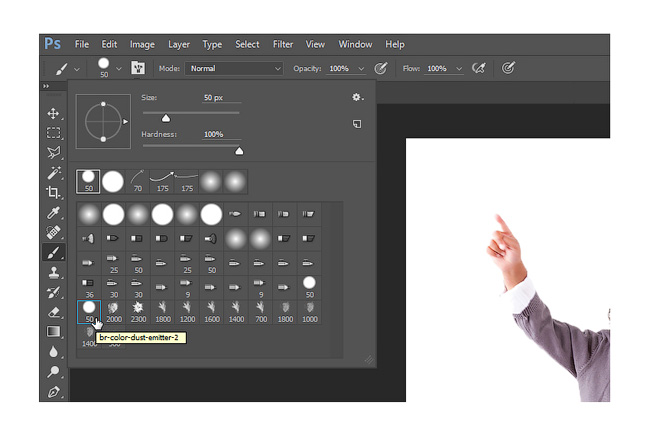Open the brush preset picker dropdown

point(119,69)
